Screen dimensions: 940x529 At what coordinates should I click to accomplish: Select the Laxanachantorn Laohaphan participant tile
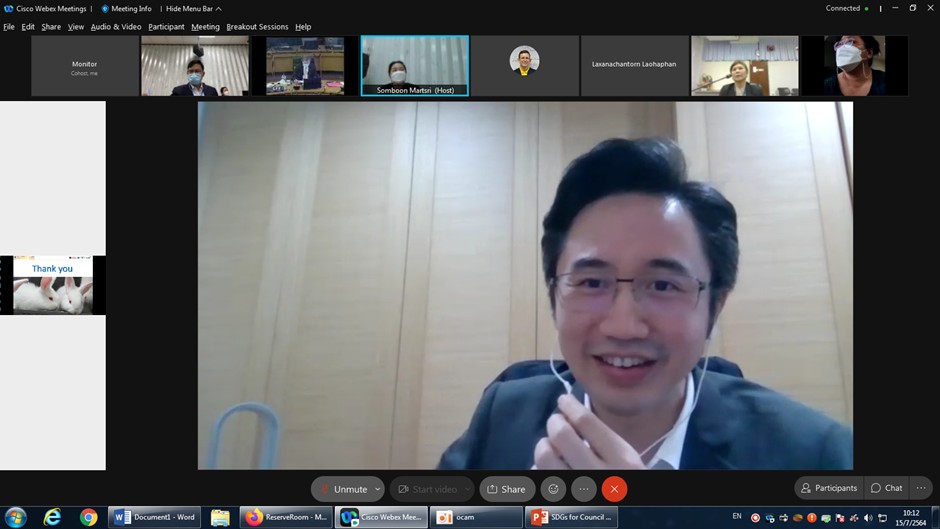634,65
